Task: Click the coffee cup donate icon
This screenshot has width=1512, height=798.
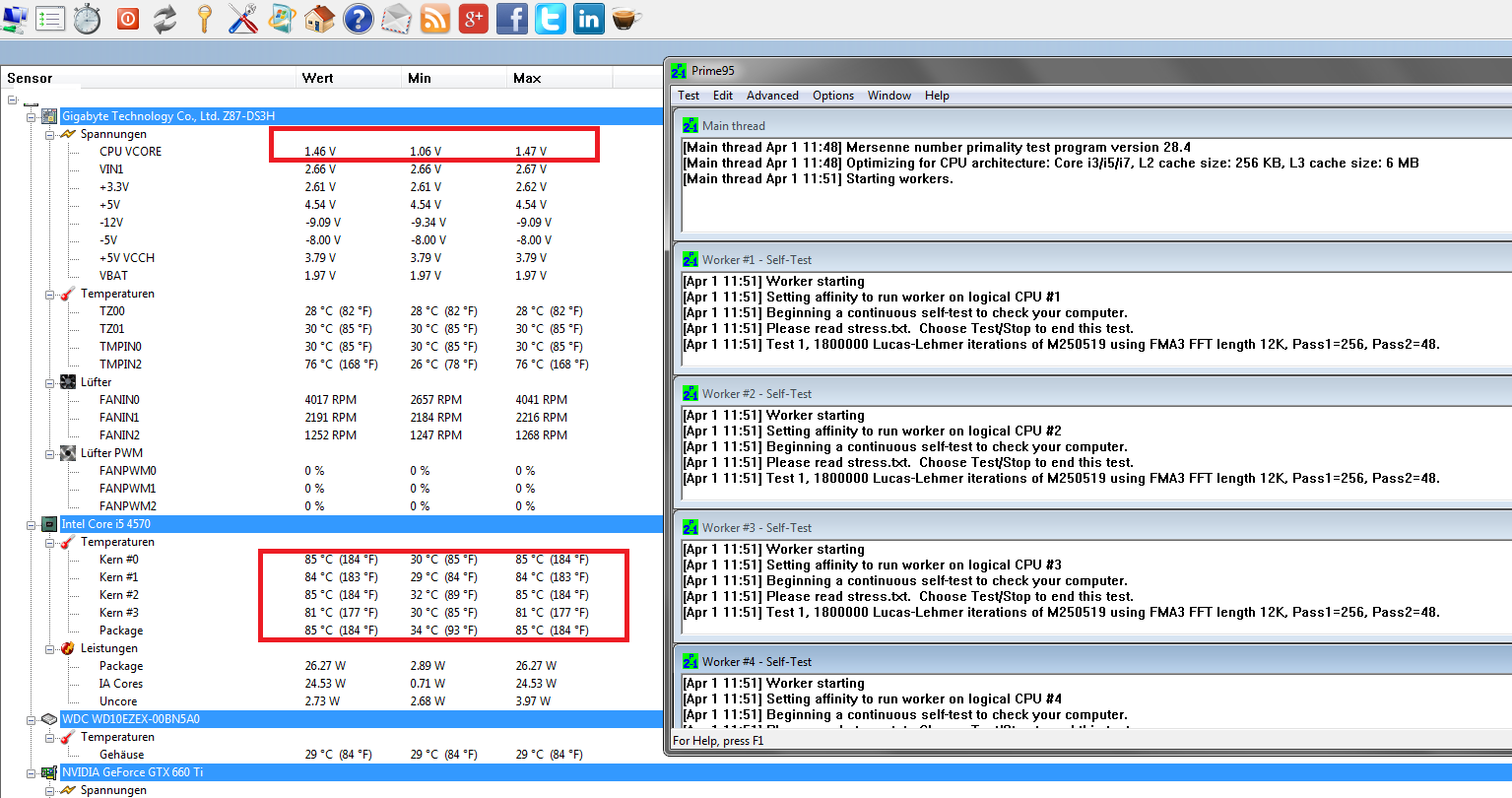Action: click(x=626, y=19)
